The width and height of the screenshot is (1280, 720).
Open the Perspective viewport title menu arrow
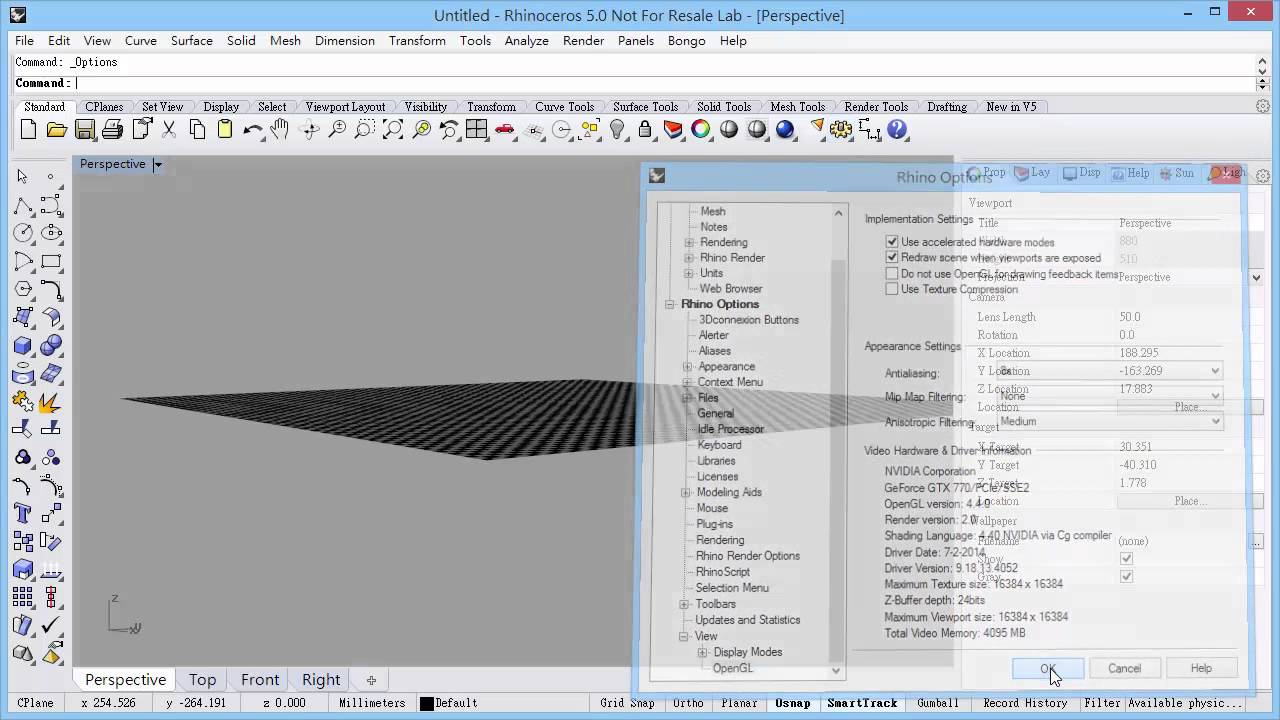click(x=157, y=164)
